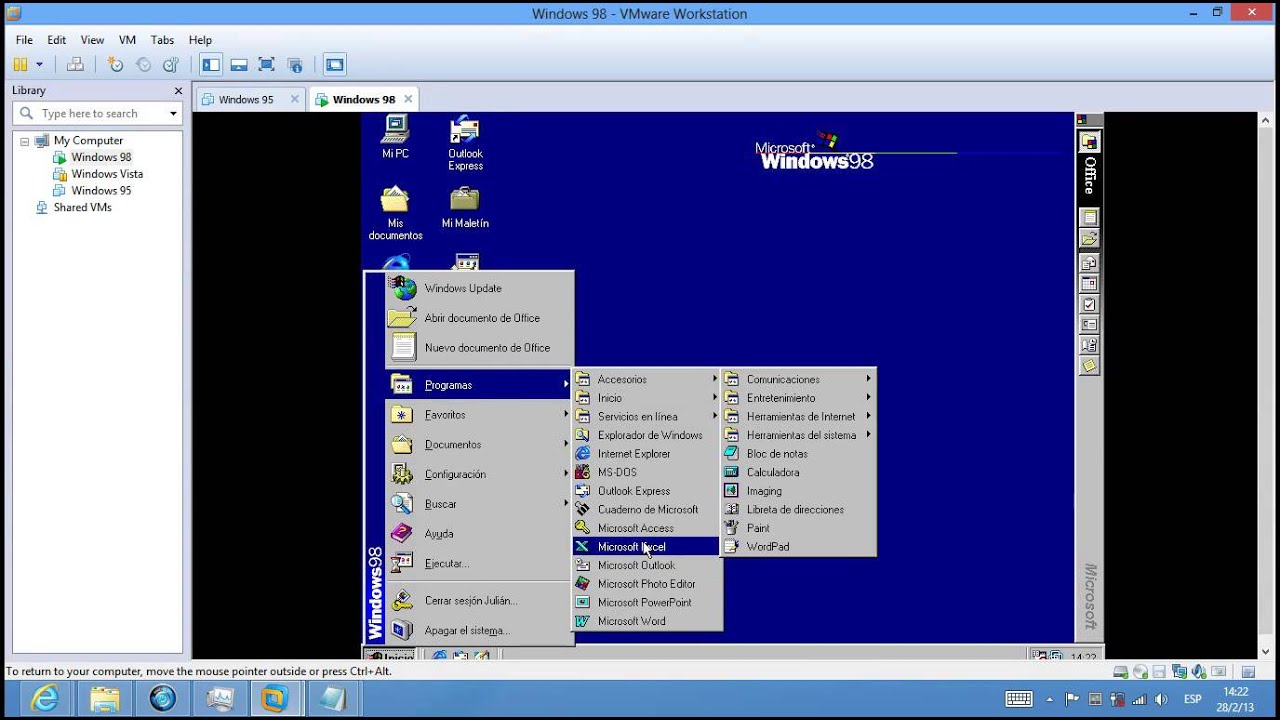Select Shared VMs in the library
This screenshot has height=720, width=1280.
[x=82, y=208]
